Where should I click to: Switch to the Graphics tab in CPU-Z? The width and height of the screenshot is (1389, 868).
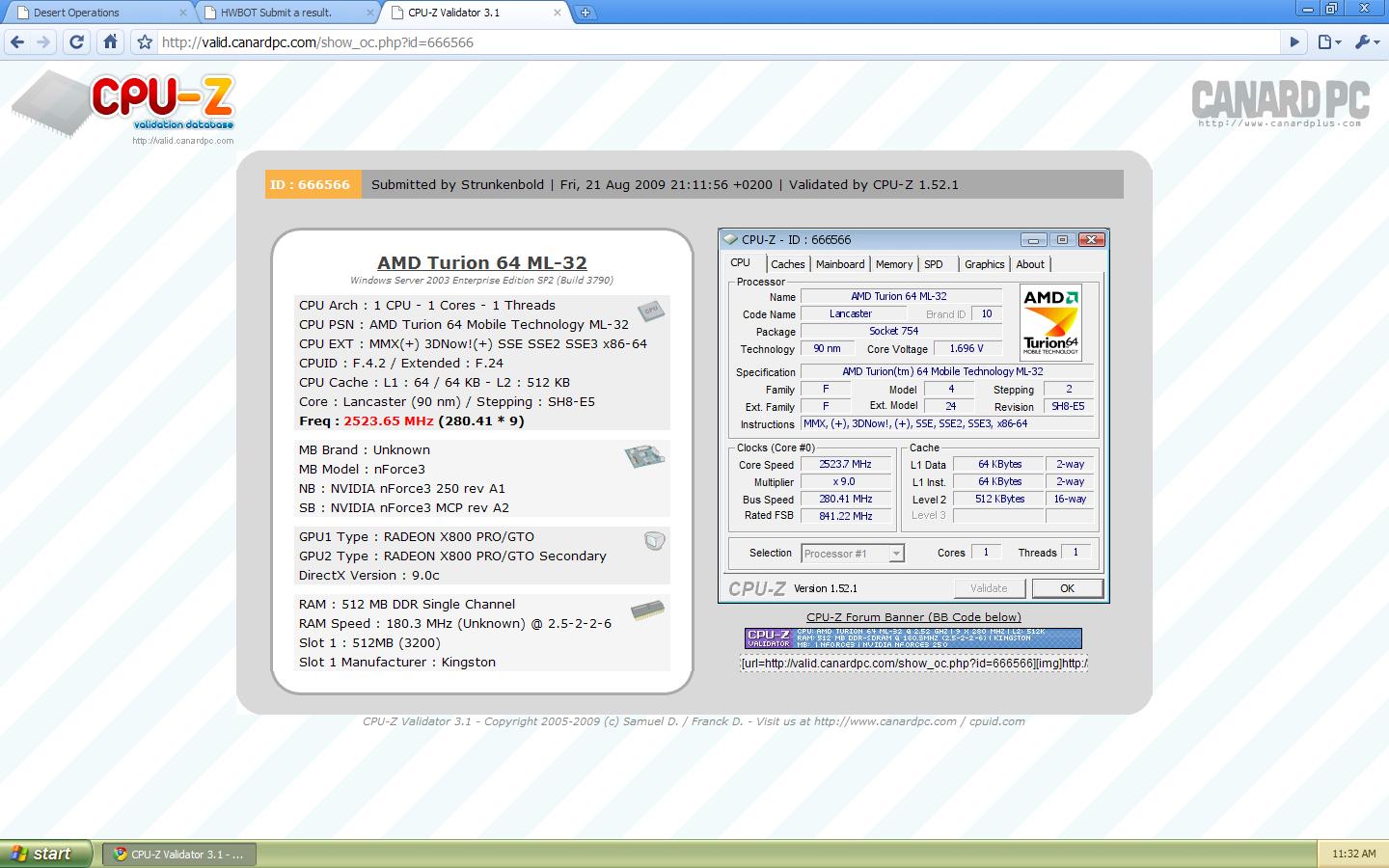pos(985,264)
